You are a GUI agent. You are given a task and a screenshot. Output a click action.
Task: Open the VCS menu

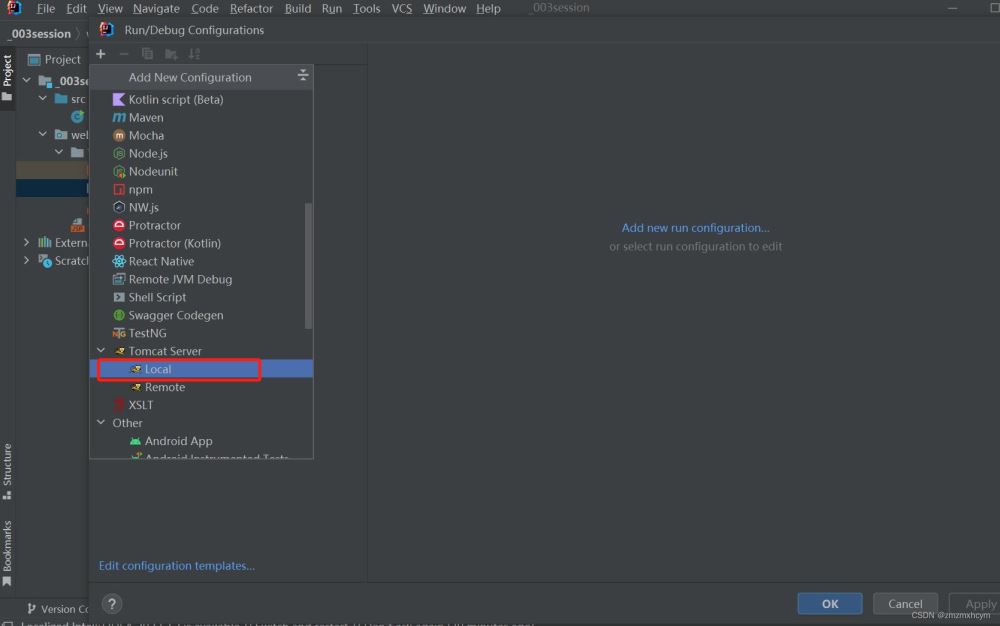click(x=402, y=8)
